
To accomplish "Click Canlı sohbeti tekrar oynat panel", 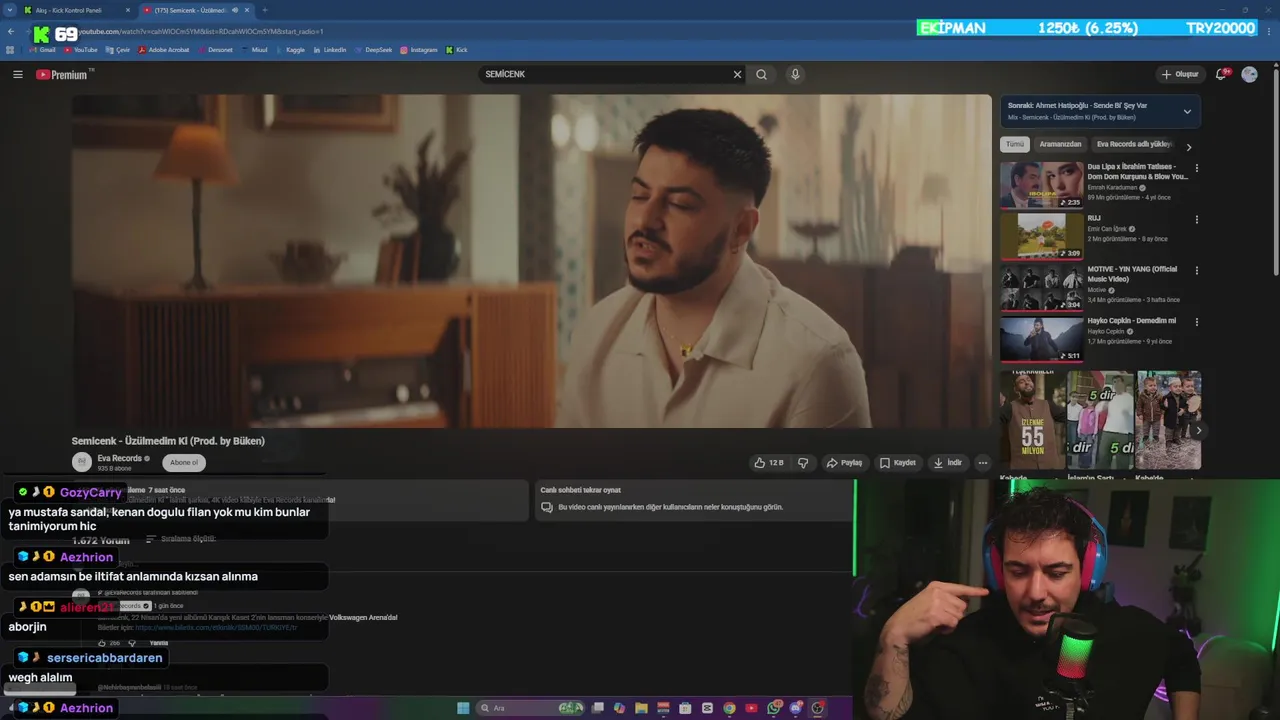I will click(x=692, y=499).
